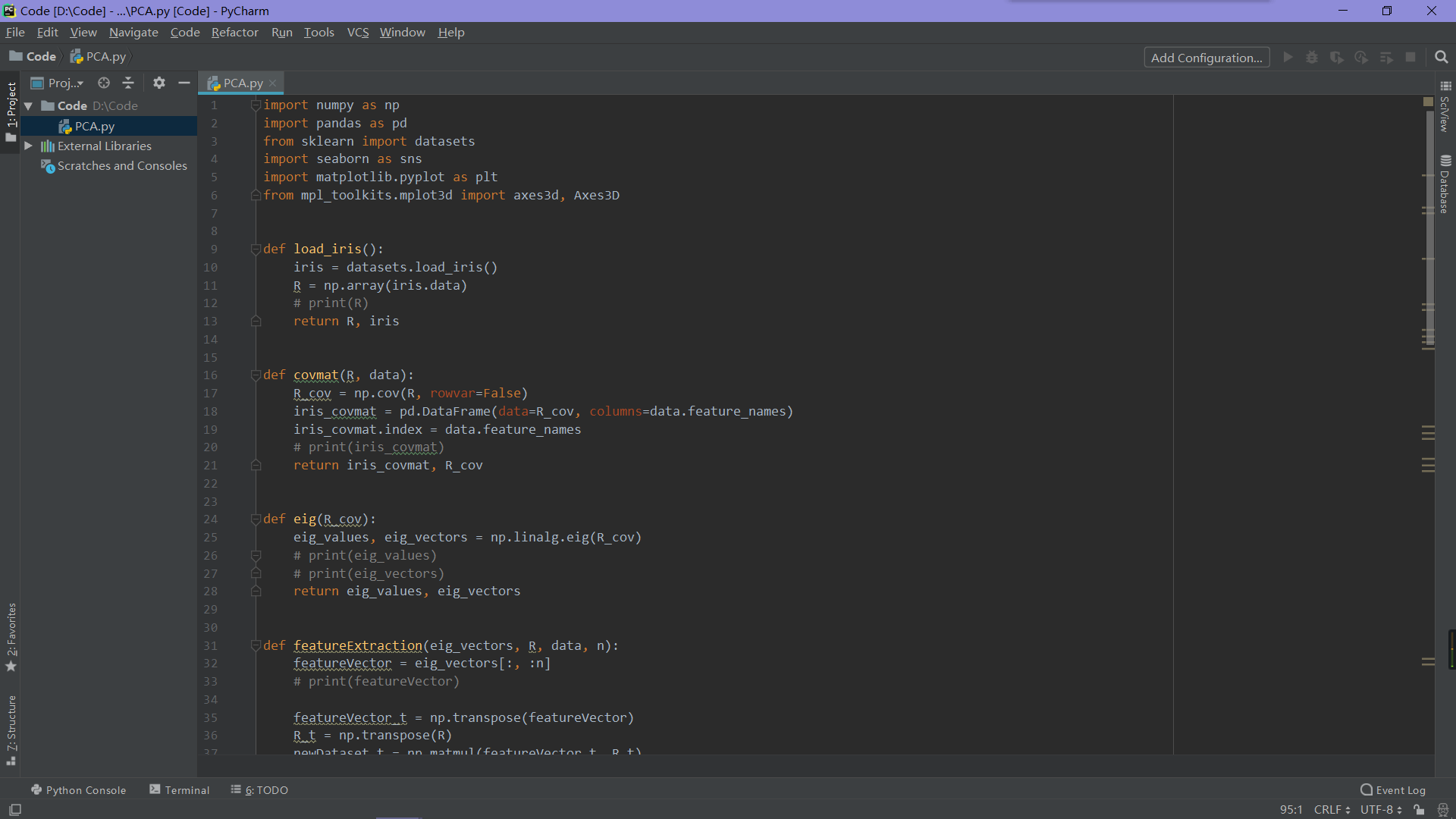Viewport: 1456px width, 819px height.
Task: Collapse the Code D:\Code root folder
Action: [28, 106]
